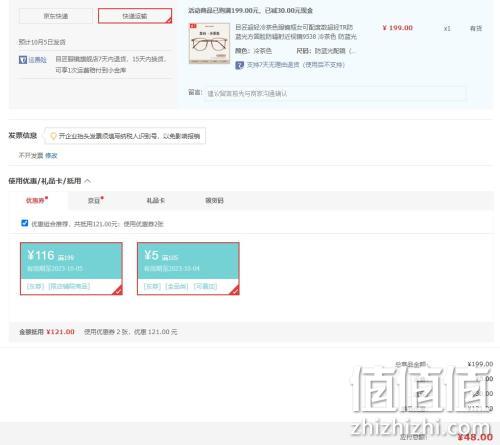Open the eyeglass product title link

pos(296,32)
